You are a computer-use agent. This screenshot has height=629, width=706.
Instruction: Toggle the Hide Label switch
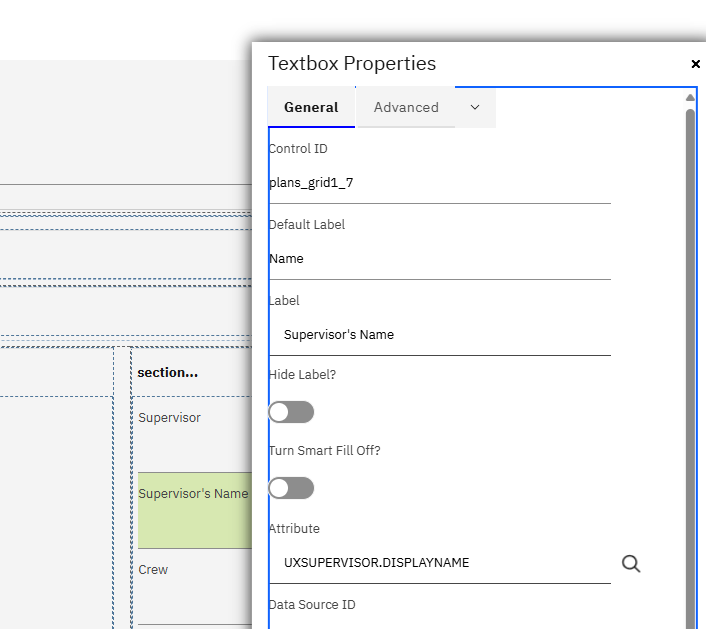[291, 412]
